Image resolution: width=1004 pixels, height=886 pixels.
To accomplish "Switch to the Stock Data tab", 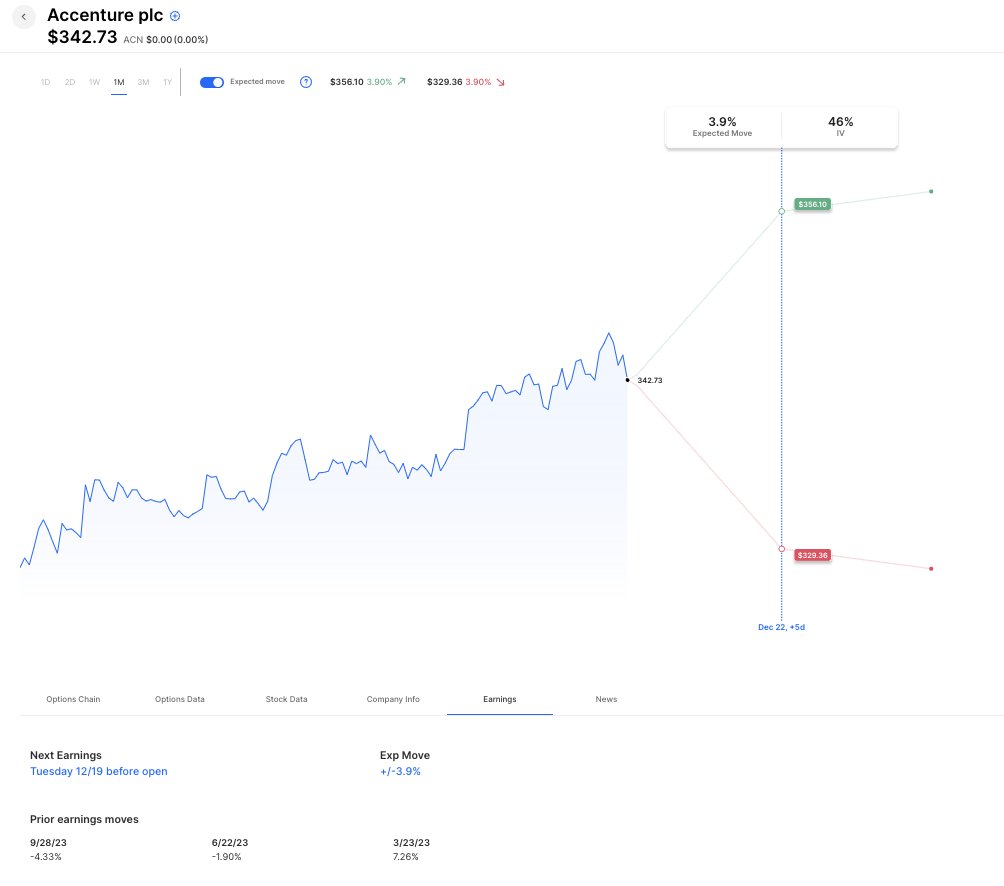I will [286, 699].
